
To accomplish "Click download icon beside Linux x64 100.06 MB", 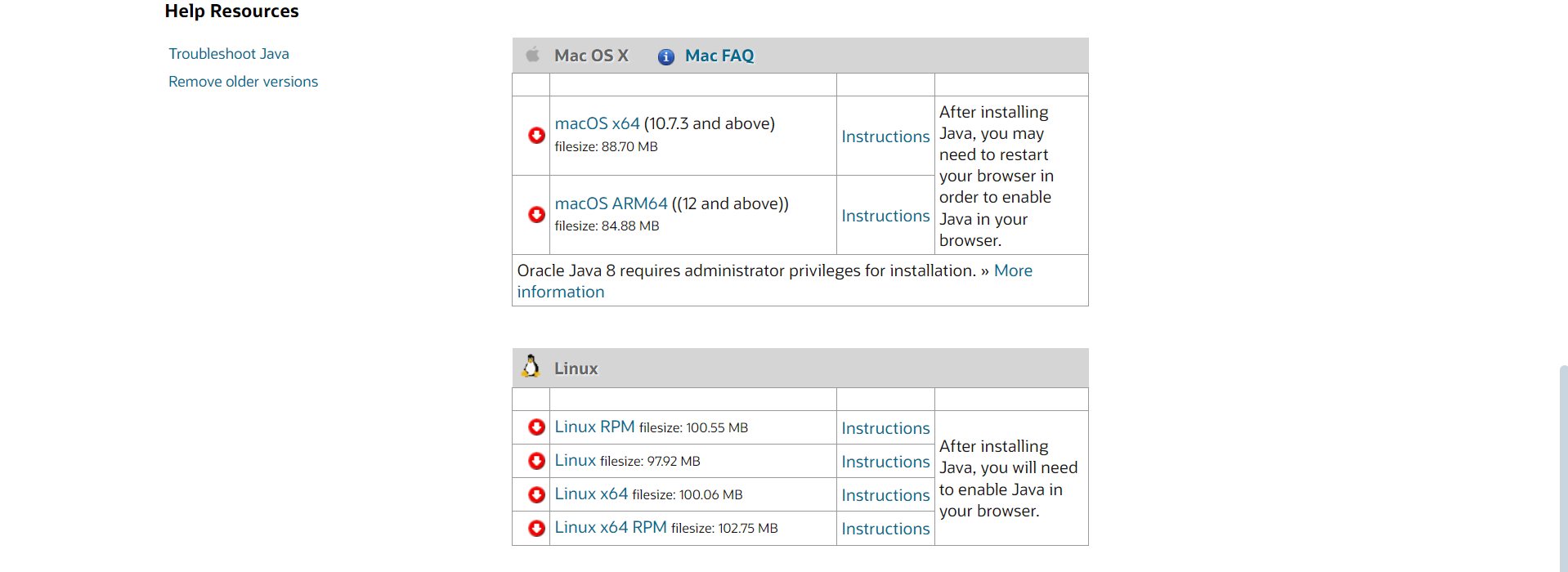I will (536, 494).
